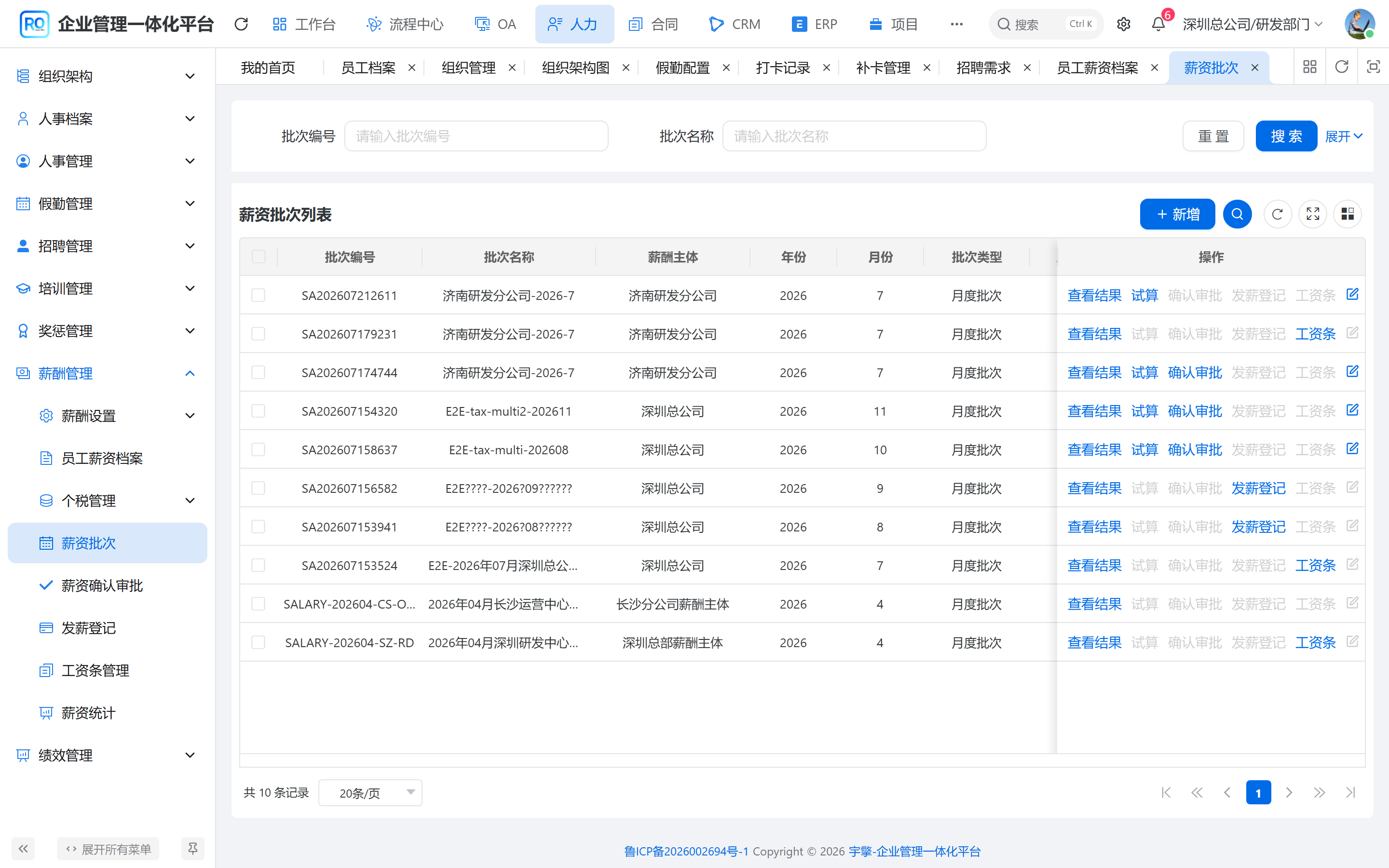1389x868 pixels.
Task: Click the 重置 button
Action: click(x=1213, y=136)
